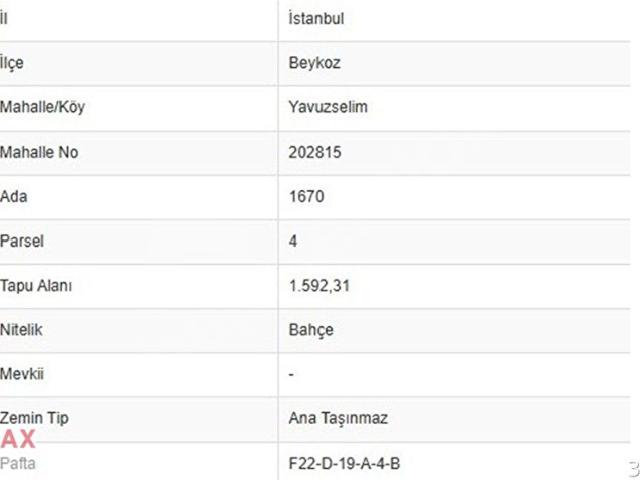Click the red AX watermark logo
Image resolution: width=640 pixels, height=480 pixels.
pyautogui.click(x=18, y=440)
